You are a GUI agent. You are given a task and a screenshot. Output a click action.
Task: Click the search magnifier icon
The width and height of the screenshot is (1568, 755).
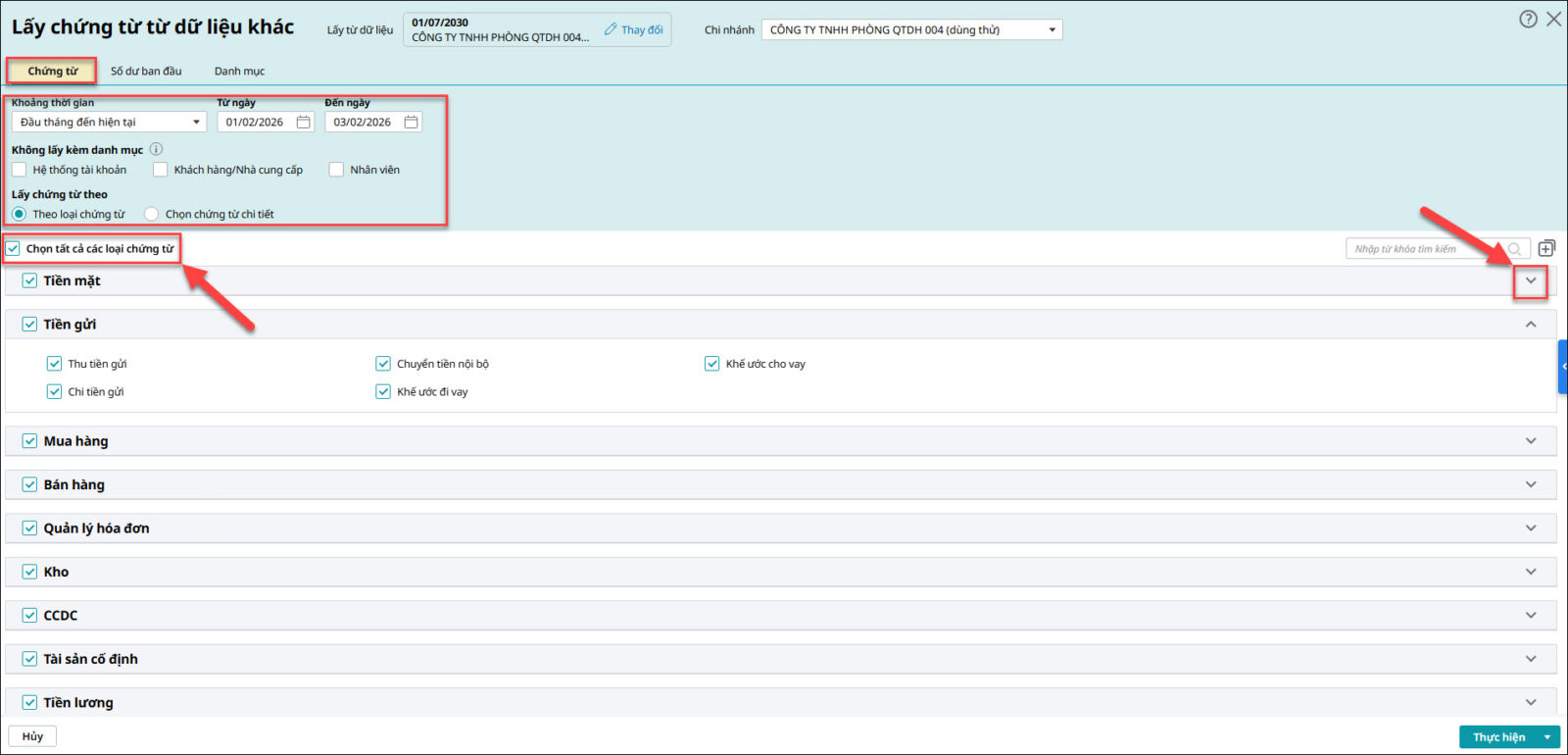click(x=1515, y=249)
